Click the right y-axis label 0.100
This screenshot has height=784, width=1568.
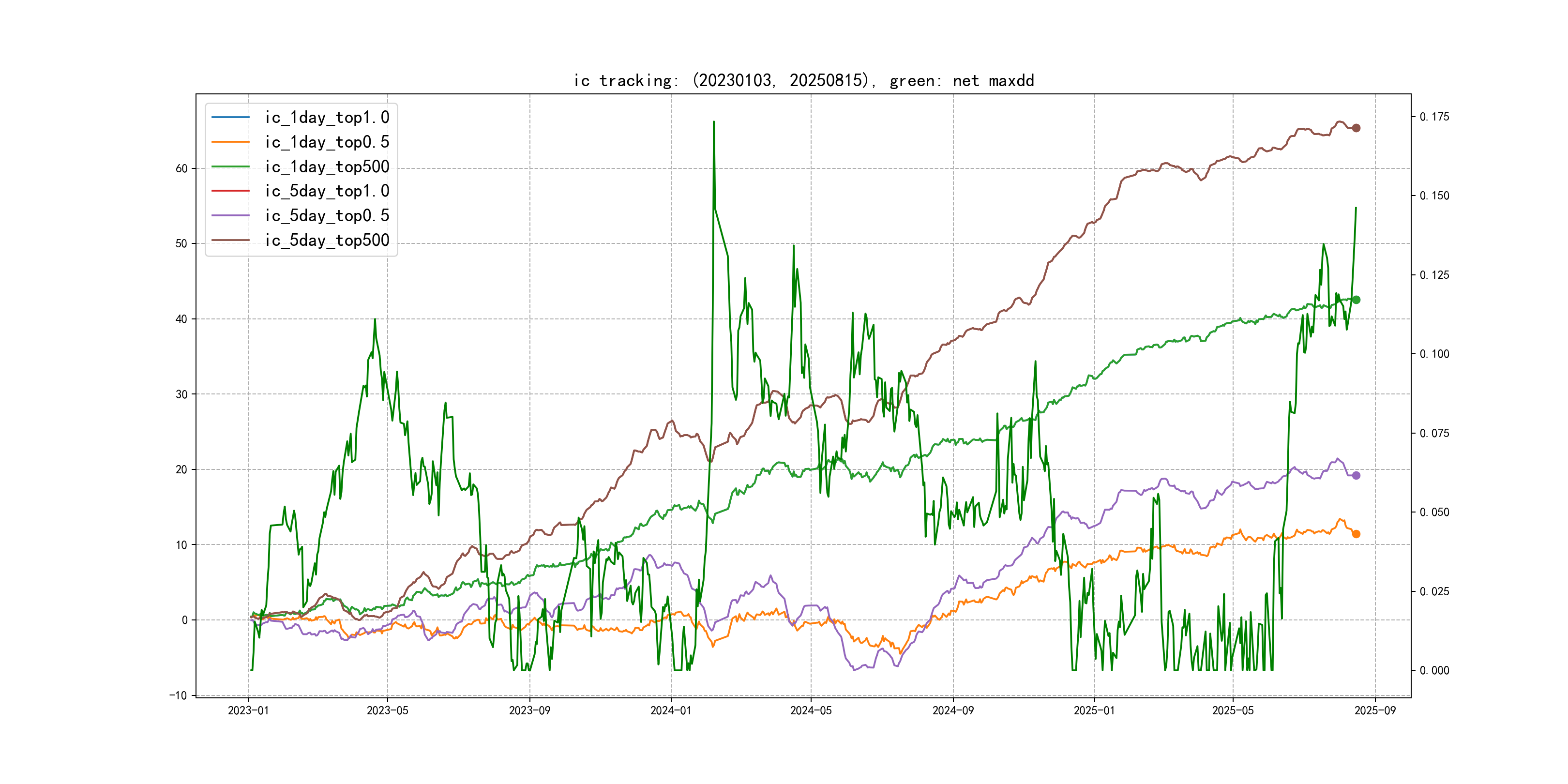click(1434, 354)
